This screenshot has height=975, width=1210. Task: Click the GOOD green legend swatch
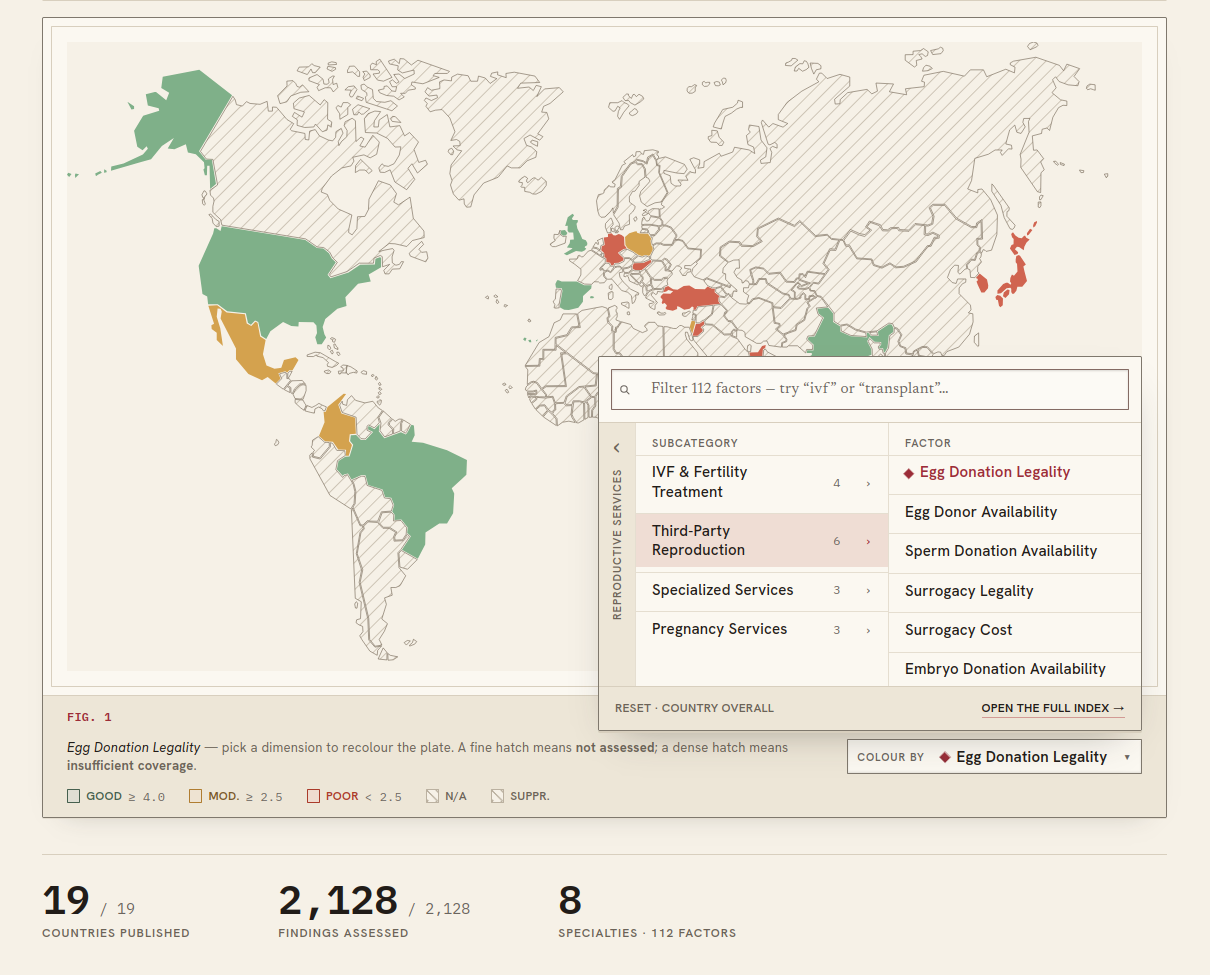[73, 796]
